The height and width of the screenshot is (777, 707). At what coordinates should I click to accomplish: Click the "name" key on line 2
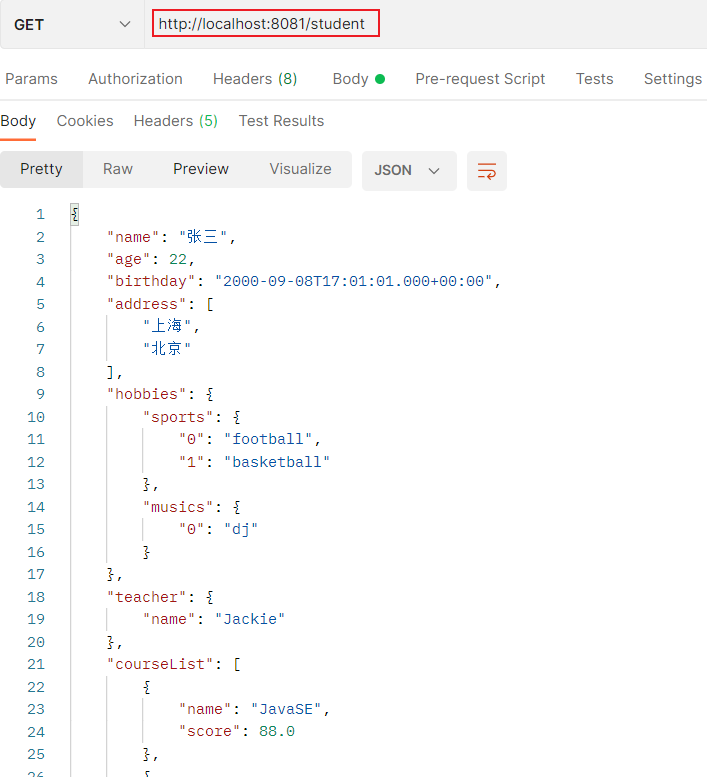point(132,237)
